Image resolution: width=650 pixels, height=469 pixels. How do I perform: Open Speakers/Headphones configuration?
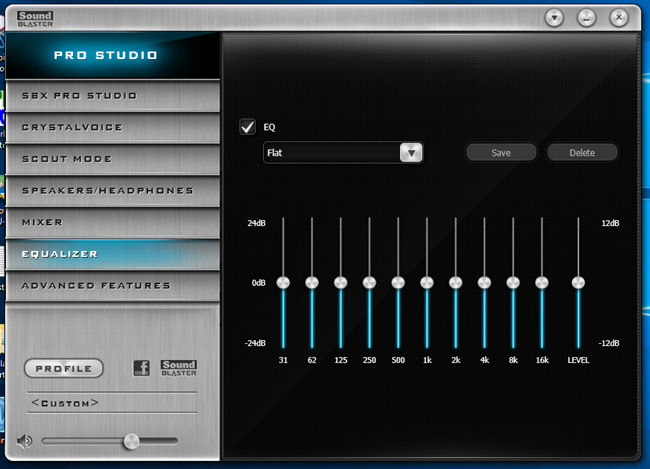(x=110, y=190)
